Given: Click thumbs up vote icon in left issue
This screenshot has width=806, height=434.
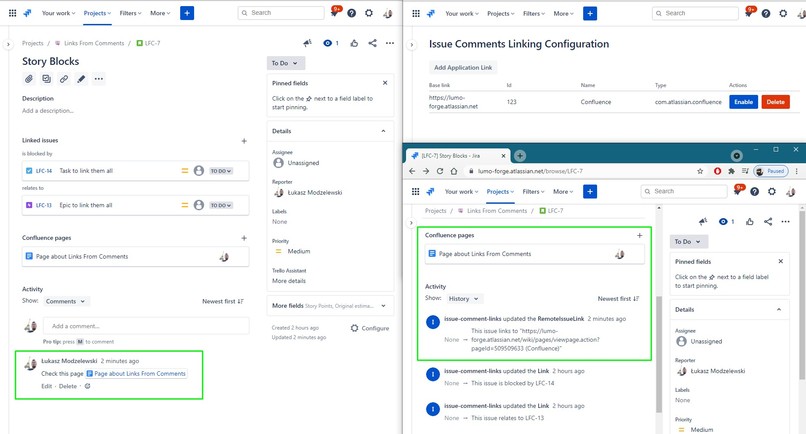Looking at the screenshot, I should click(x=354, y=43).
